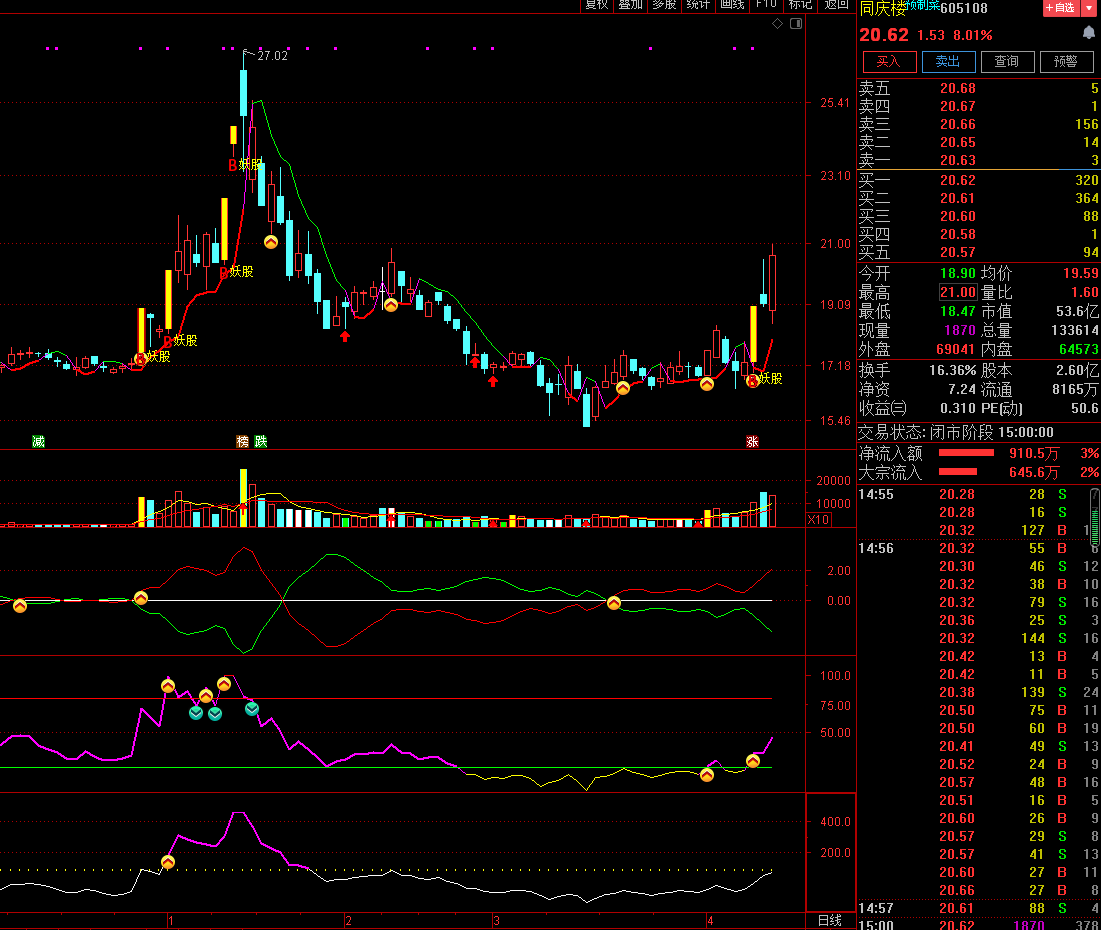Click the first teal down-marker on the magenta oscillator

[196, 713]
